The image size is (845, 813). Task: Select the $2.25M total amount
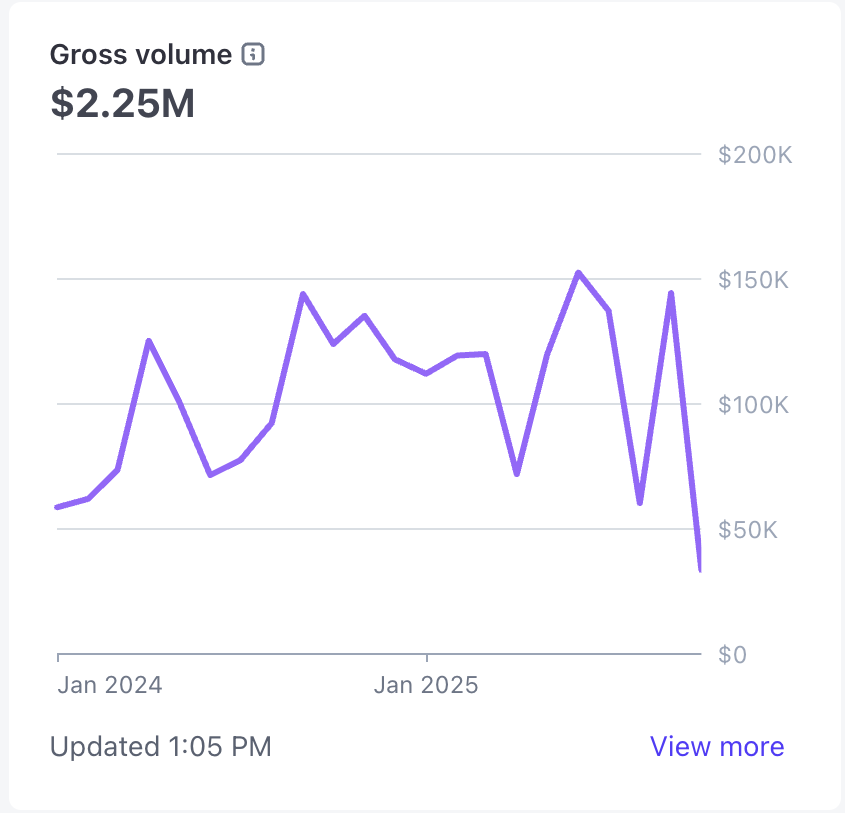tap(122, 103)
